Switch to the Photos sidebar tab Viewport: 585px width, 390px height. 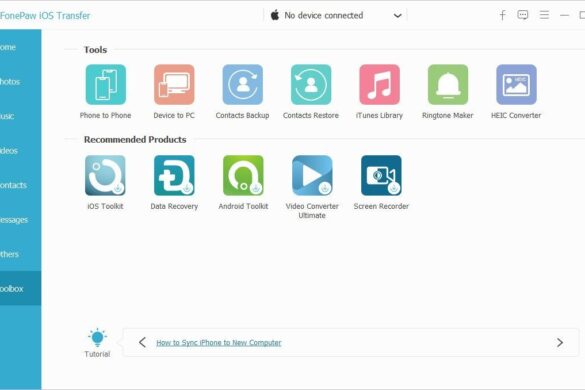tap(21, 81)
